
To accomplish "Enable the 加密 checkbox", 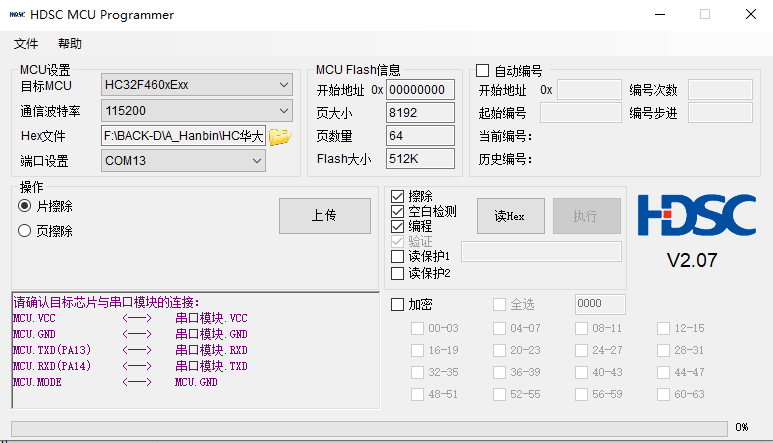I will pyautogui.click(x=397, y=305).
